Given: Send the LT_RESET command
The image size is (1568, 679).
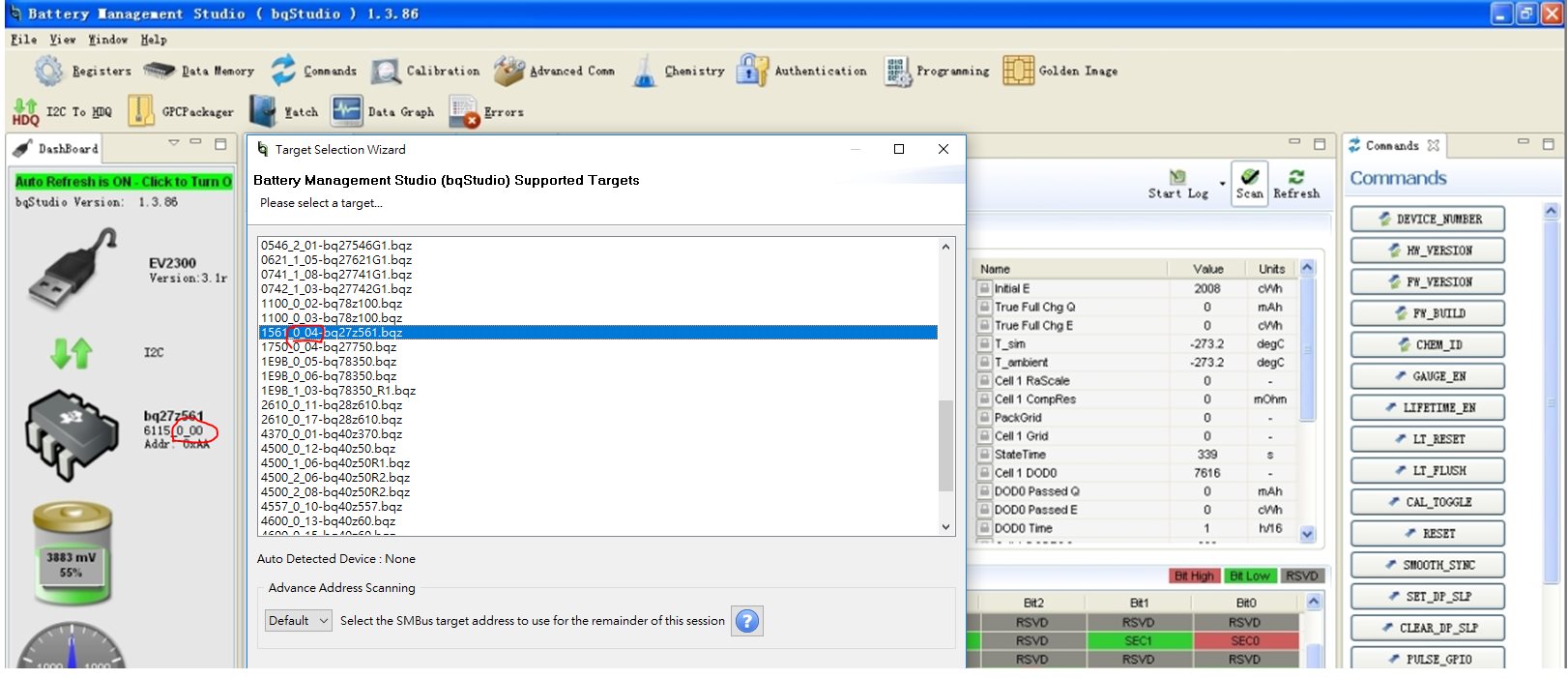Looking at the screenshot, I should (1427, 439).
